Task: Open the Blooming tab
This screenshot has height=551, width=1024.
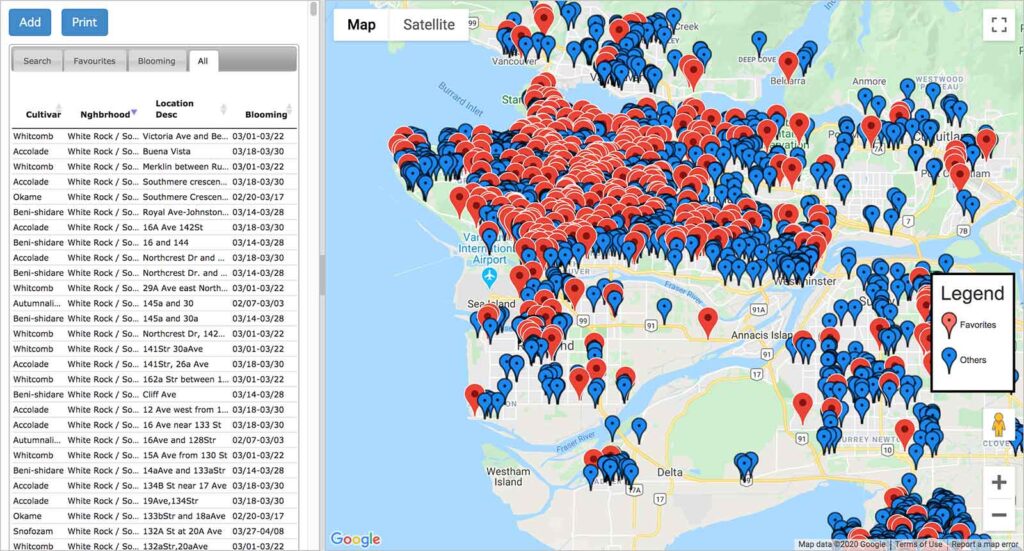Action: [x=156, y=61]
